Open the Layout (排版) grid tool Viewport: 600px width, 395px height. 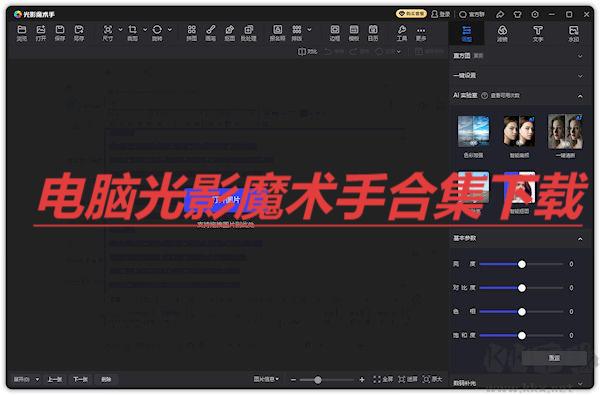297,33
